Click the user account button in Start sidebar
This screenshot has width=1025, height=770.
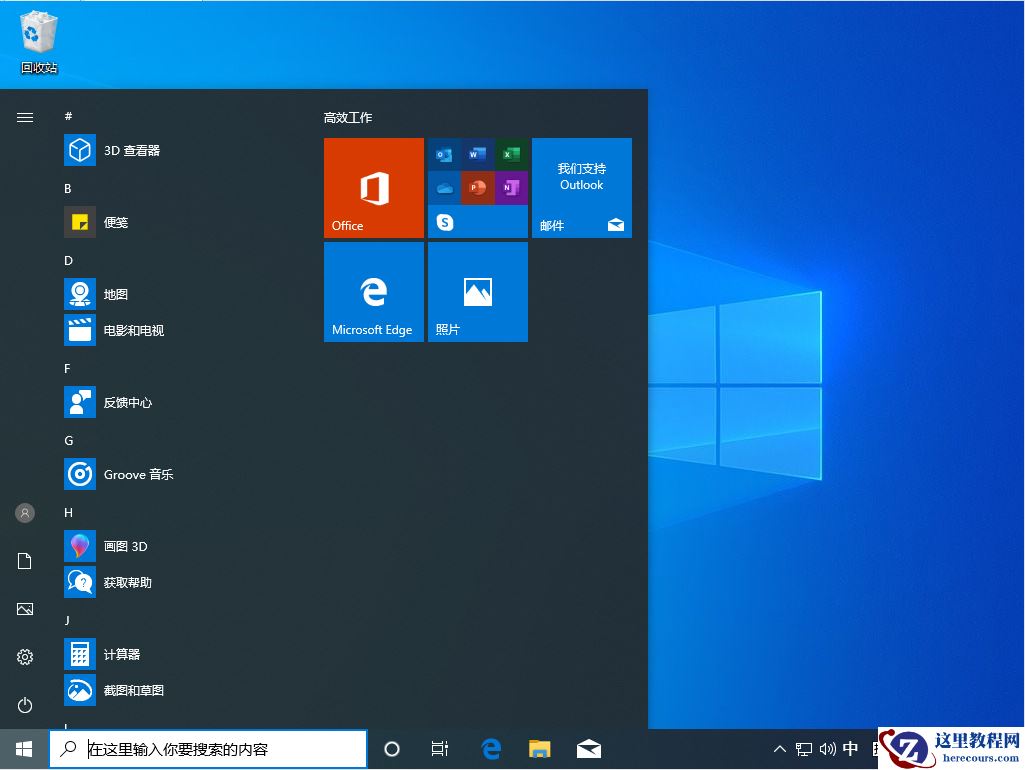25,513
